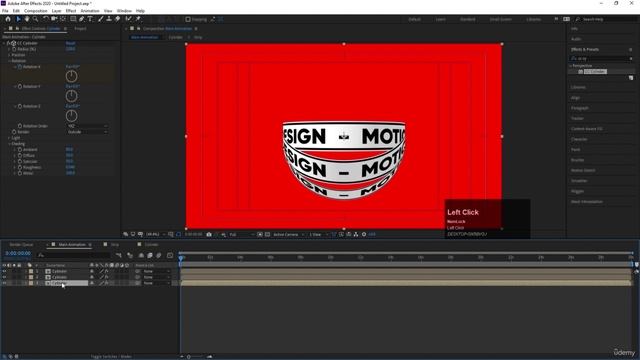Select the Clone Stamp tool
The width and height of the screenshot is (640, 360).
[109, 19]
